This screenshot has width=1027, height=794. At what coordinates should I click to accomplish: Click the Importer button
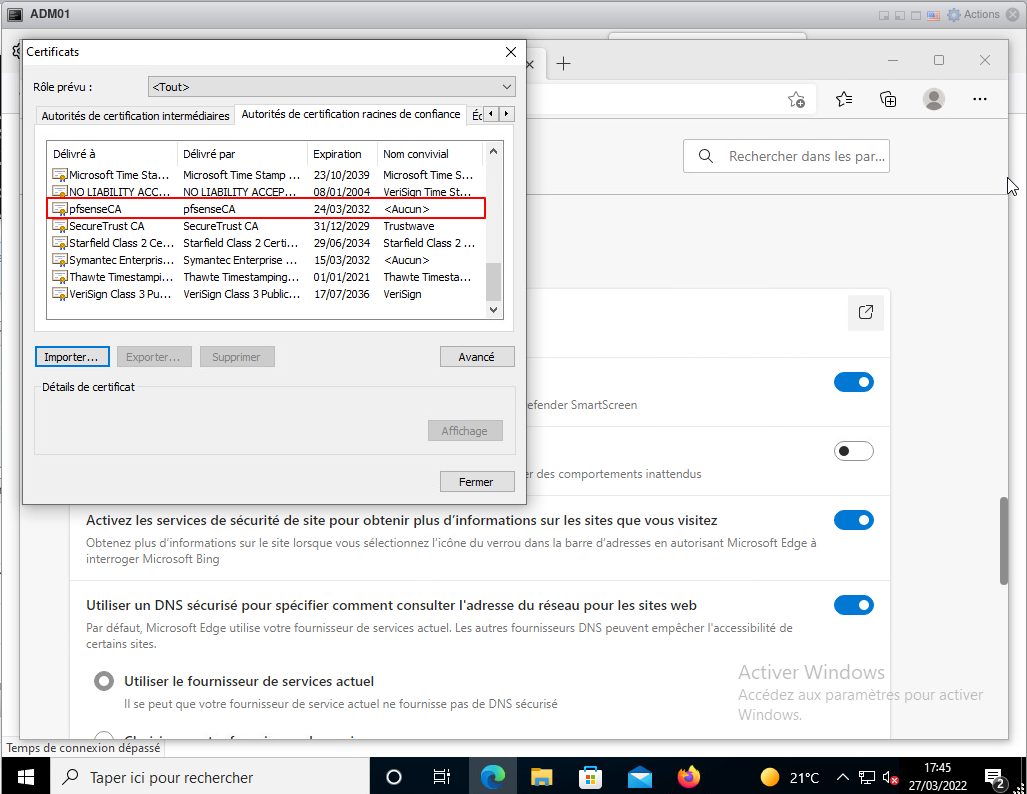(71, 357)
